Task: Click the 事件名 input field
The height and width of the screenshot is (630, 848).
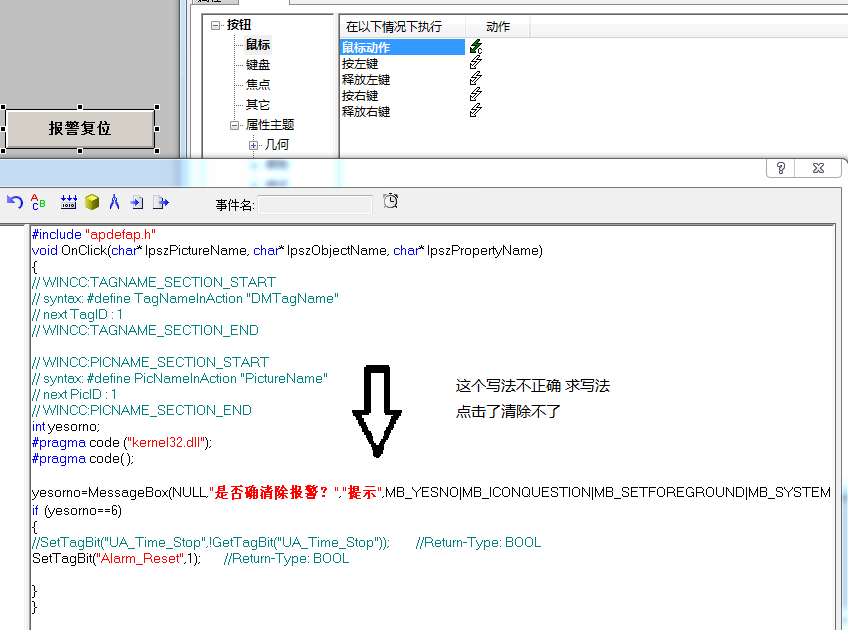Action: 315,205
